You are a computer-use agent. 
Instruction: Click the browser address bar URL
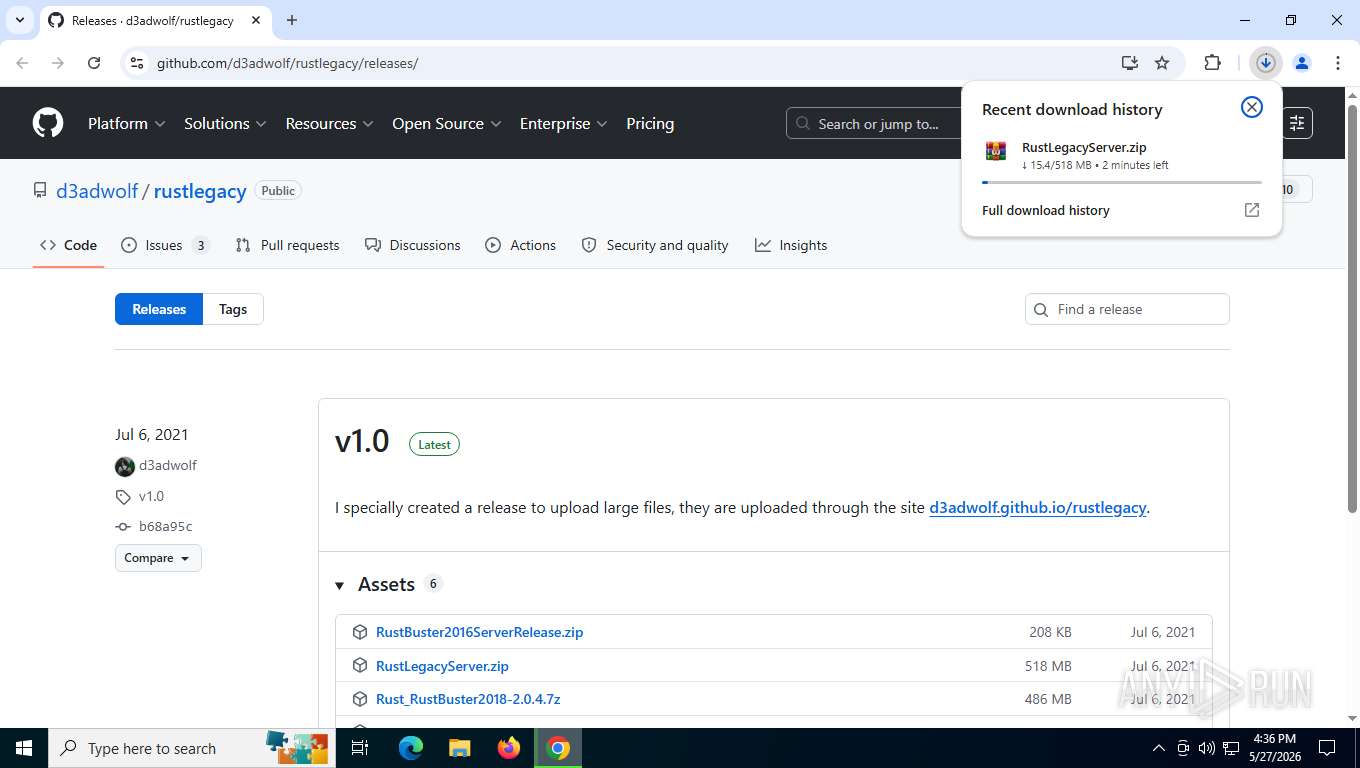pos(287,63)
